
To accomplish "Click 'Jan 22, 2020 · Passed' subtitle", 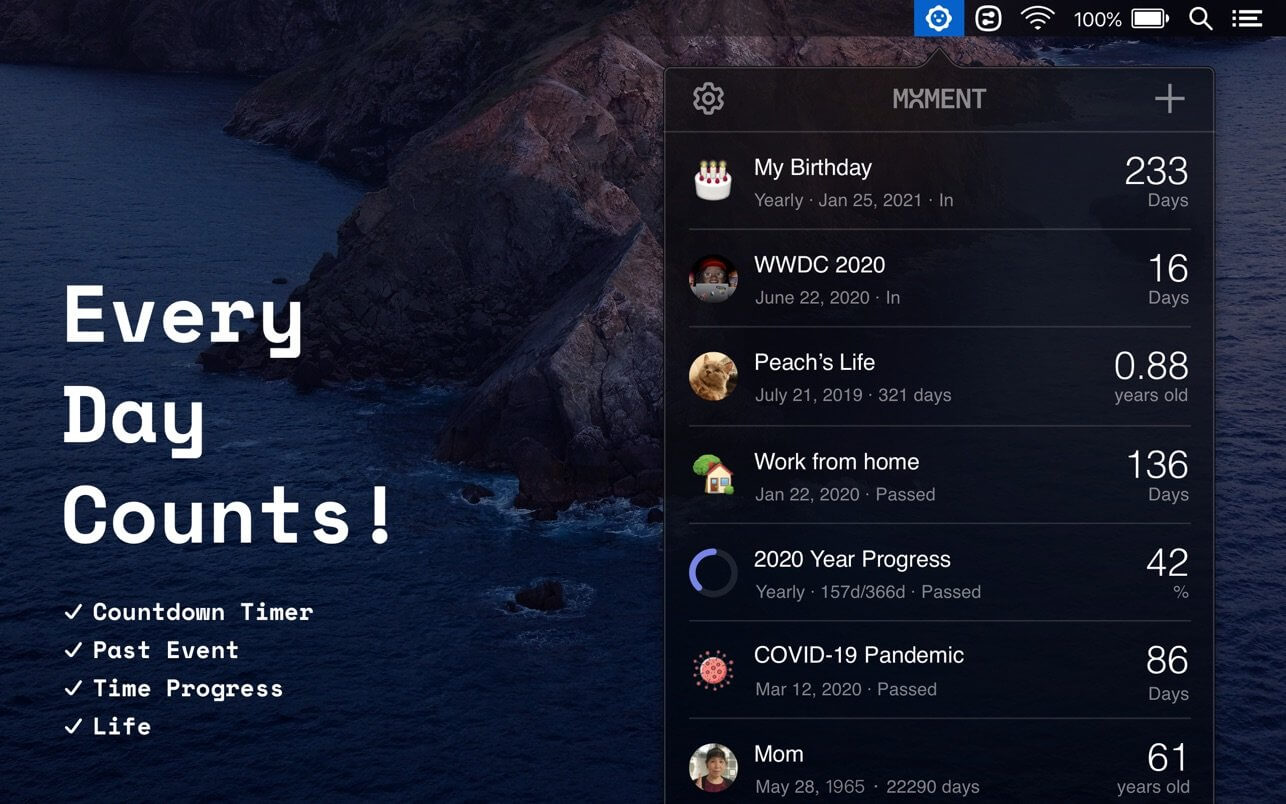I will (x=845, y=494).
